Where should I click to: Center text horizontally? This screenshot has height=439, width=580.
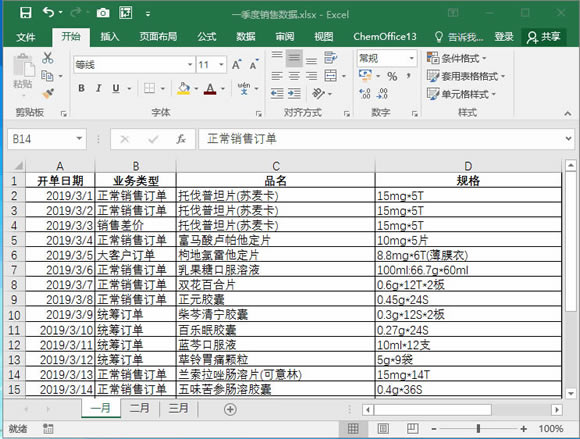pos(294,76)
